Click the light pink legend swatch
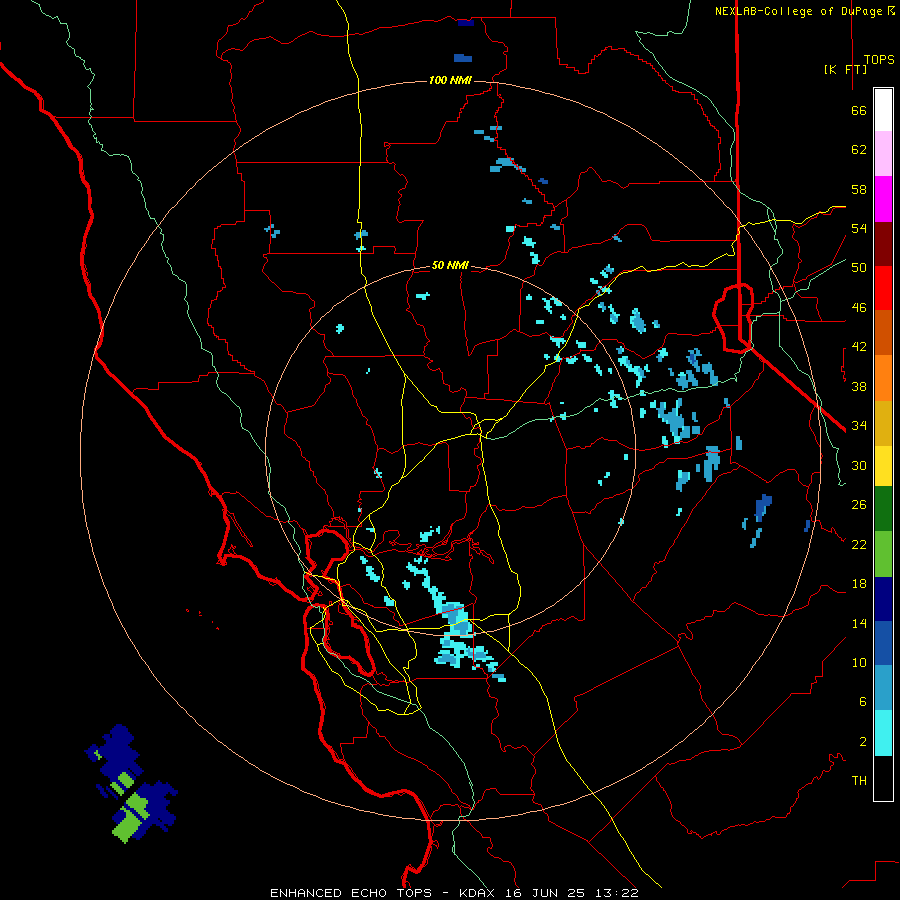The height and width of the screenshot is (900, 900). (883, 153)
